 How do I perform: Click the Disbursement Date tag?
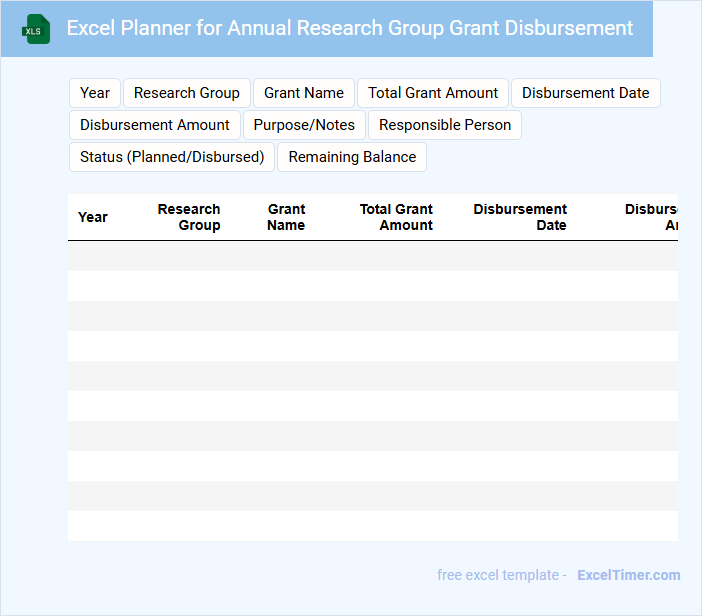585,93
